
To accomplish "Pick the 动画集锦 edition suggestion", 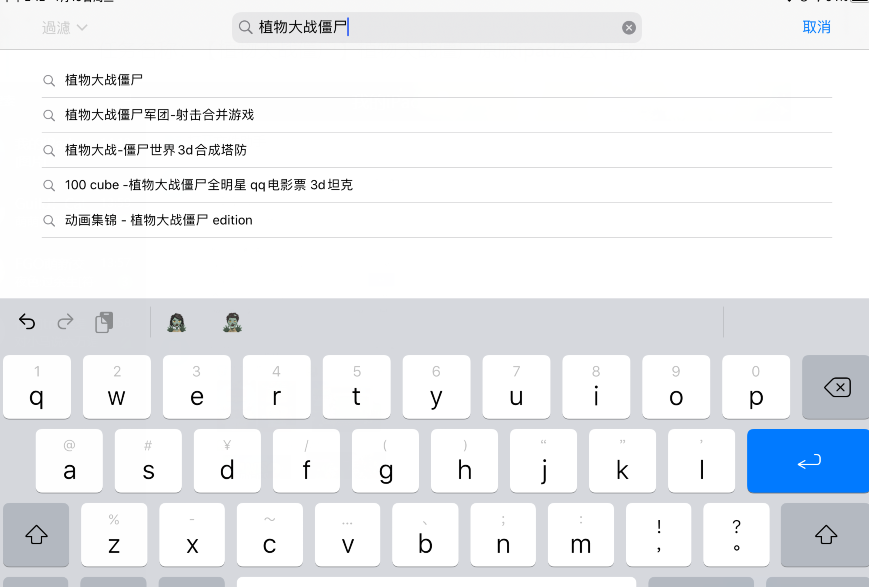I will (x=158, y=220).
